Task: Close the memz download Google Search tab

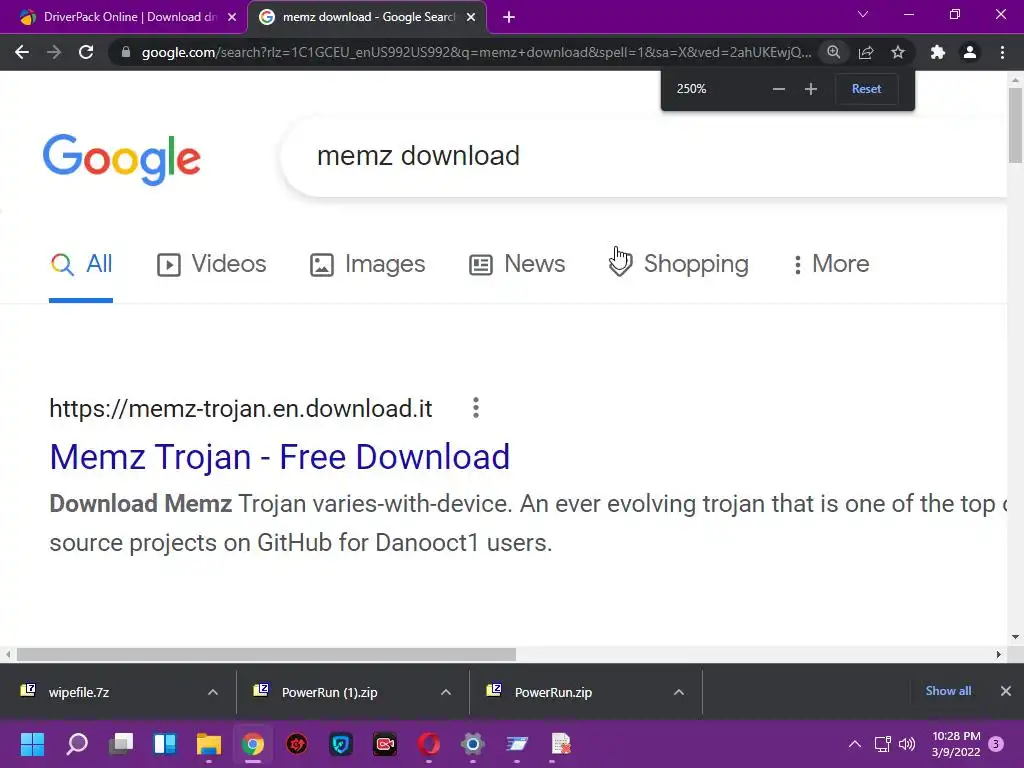Action: pos(471,17)
